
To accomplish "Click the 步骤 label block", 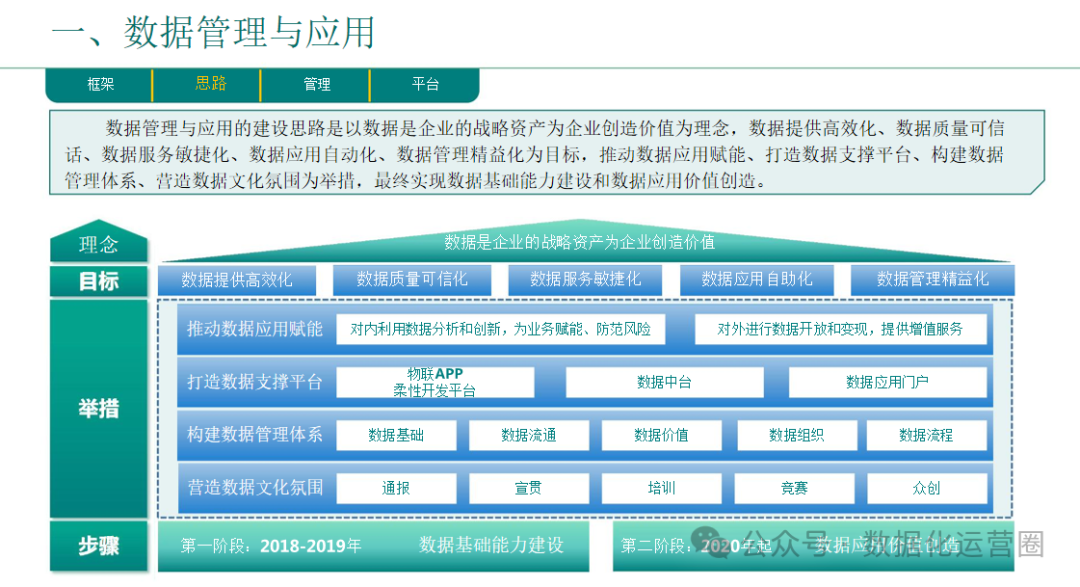I will [99, 546].
